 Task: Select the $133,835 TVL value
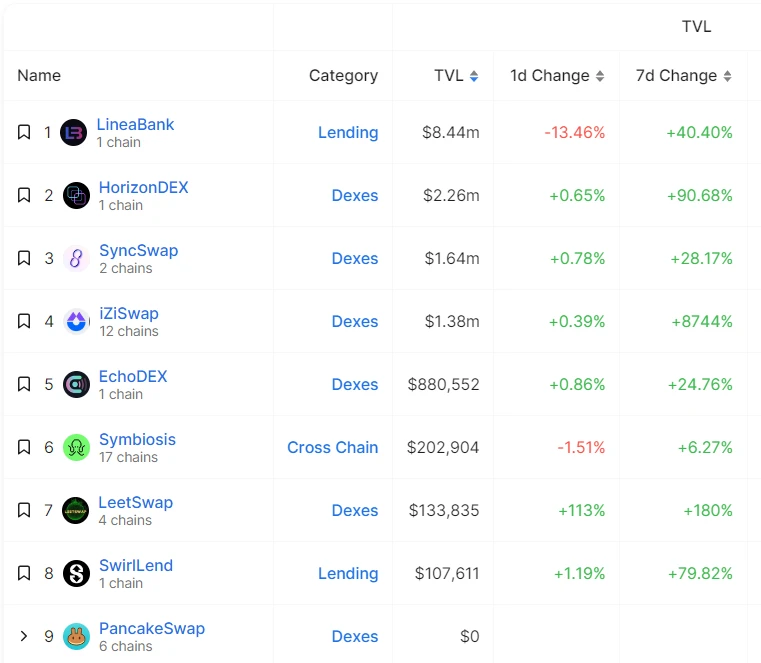[x=444, y=510]
